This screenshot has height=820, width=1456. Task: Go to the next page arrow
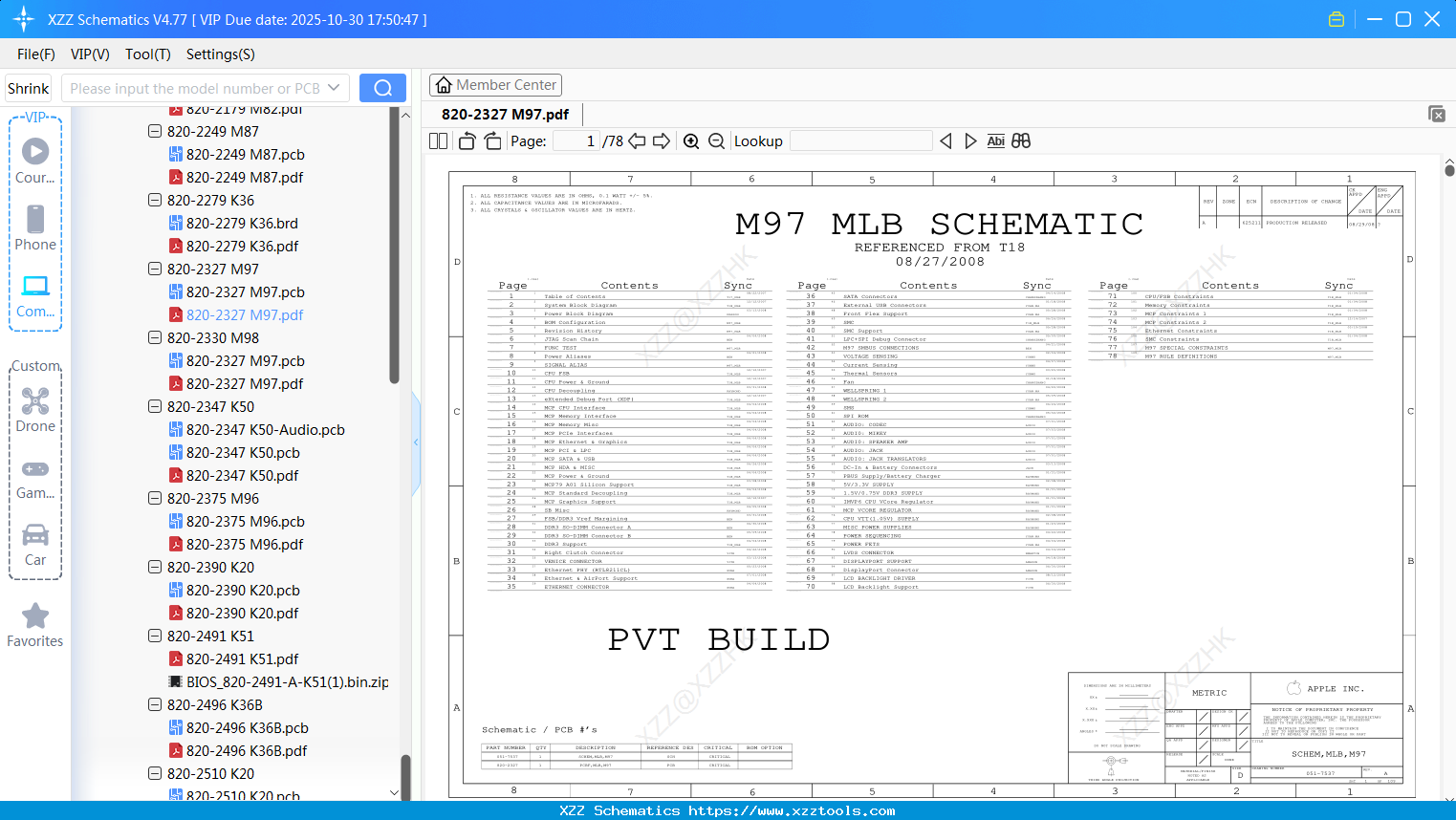[x=662, y=141]
